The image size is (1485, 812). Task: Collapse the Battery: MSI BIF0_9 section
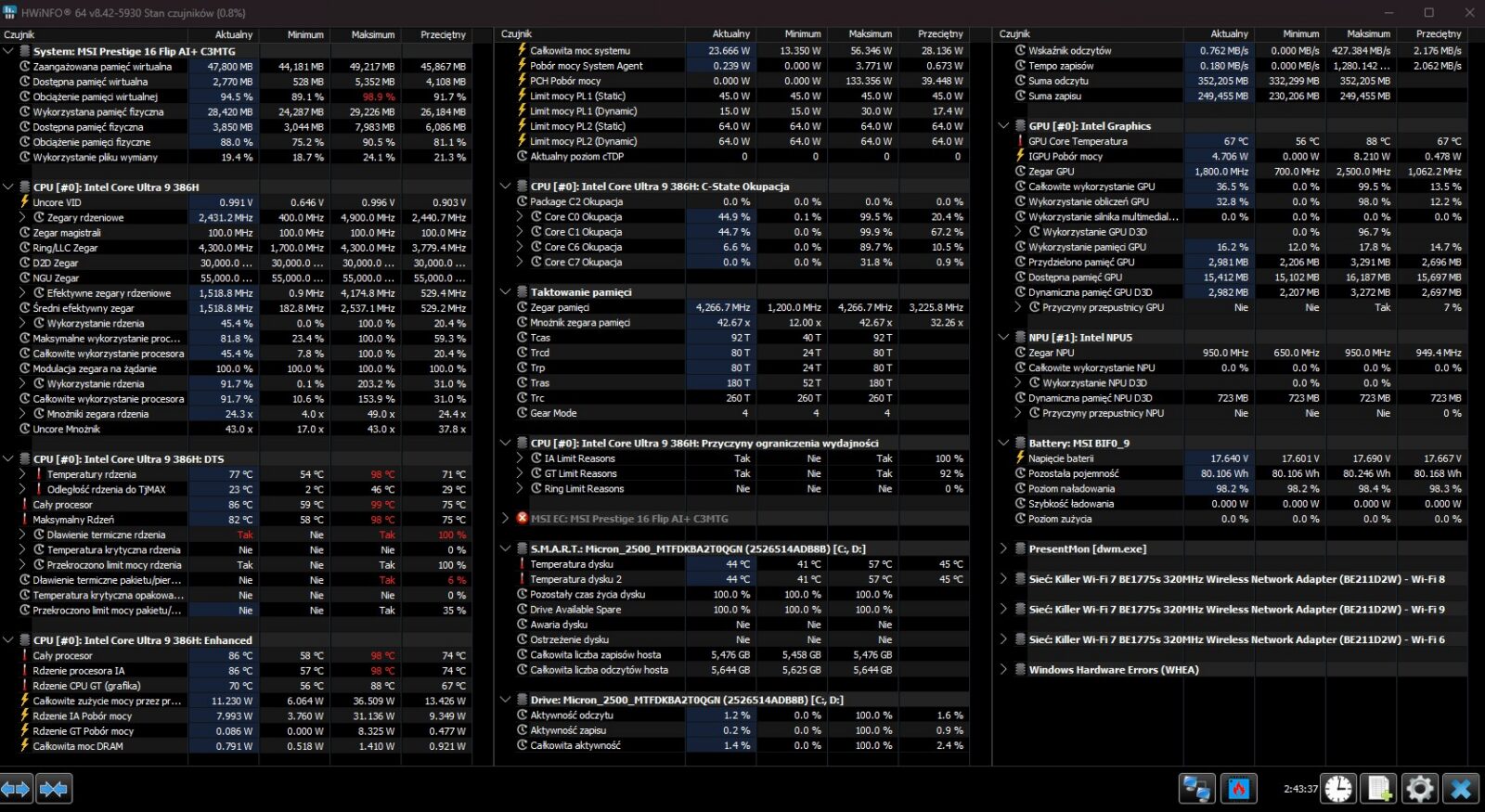[x=1003, y=443]
